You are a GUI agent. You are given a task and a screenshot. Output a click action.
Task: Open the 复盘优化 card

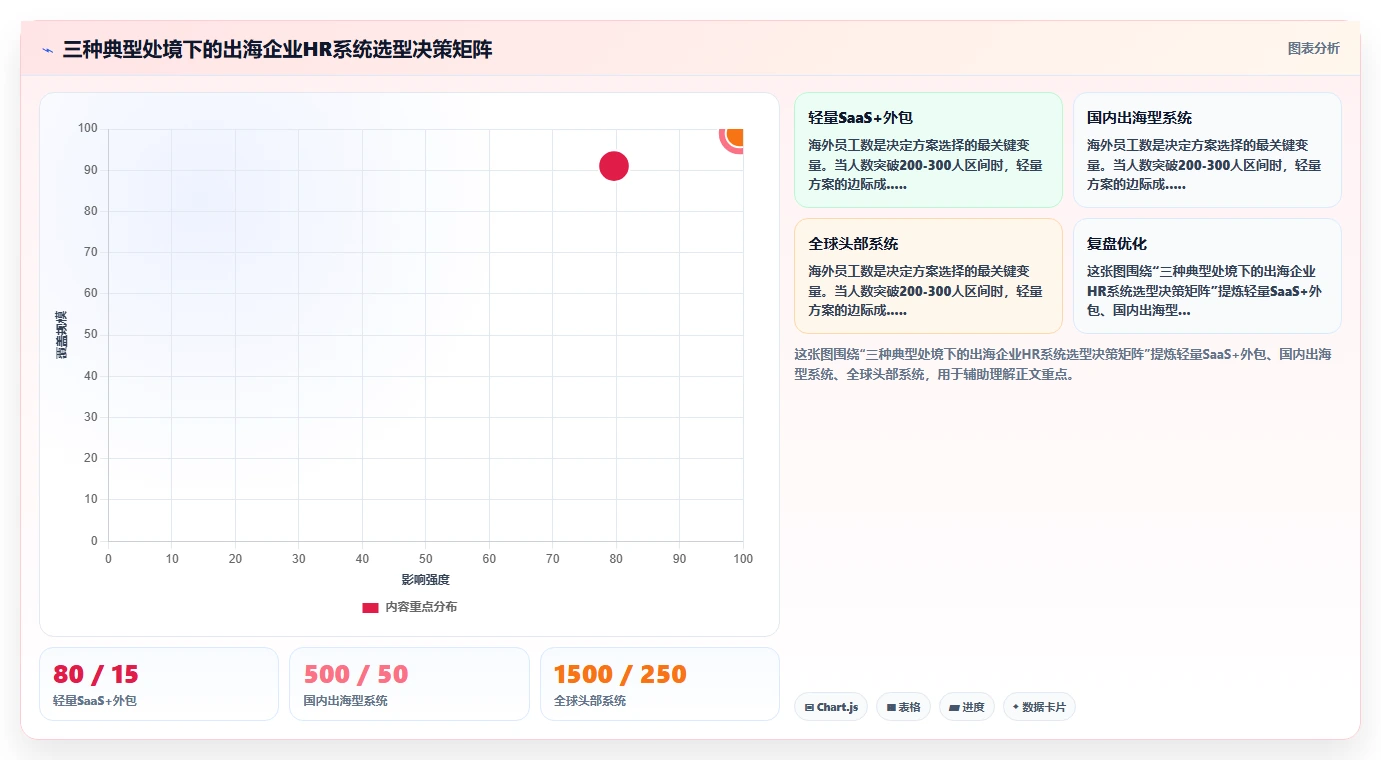pyautogui.click(x=1207, y=276)
